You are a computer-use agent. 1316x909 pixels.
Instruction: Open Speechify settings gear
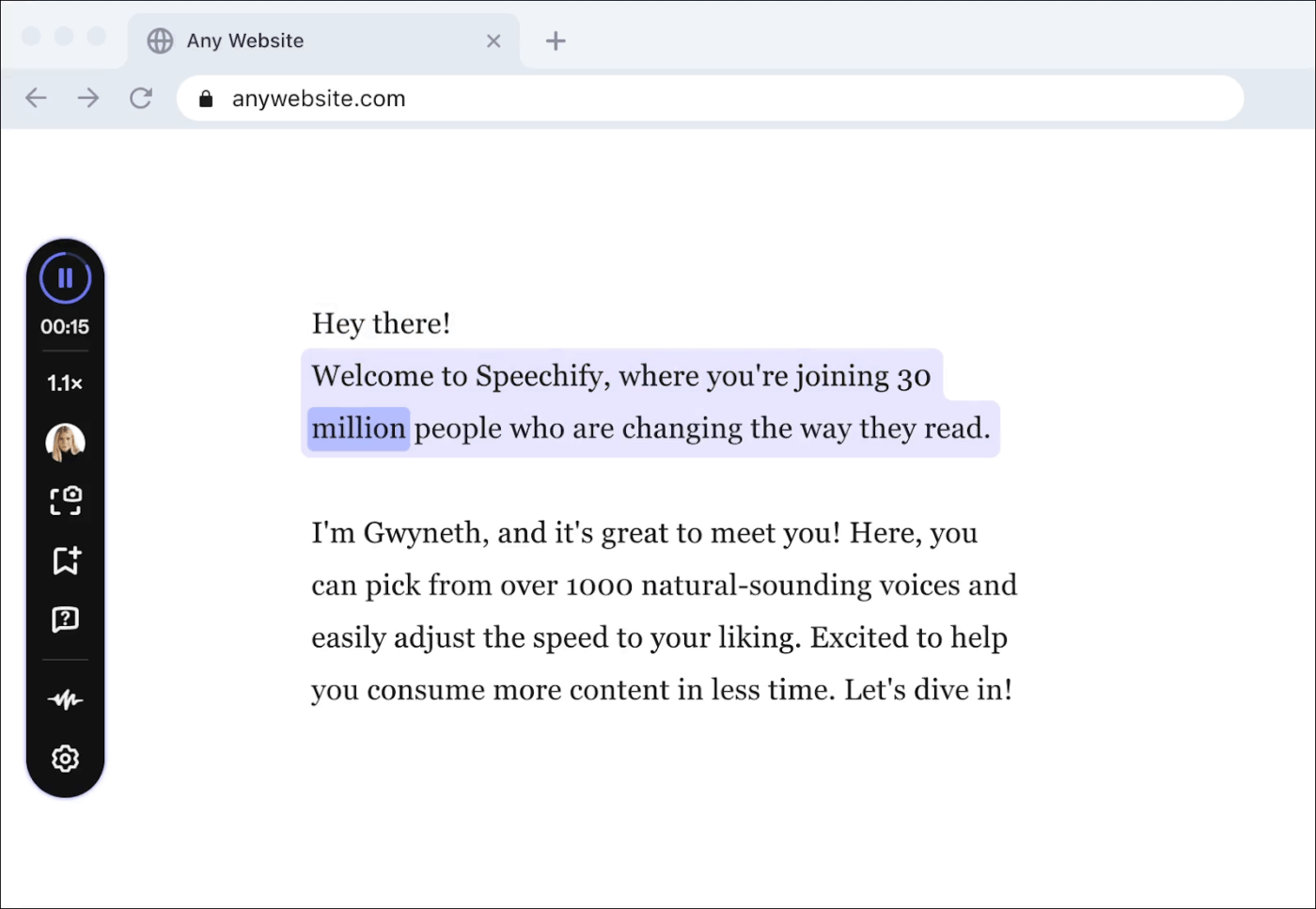pyautogui.click(x=65, y=759)
